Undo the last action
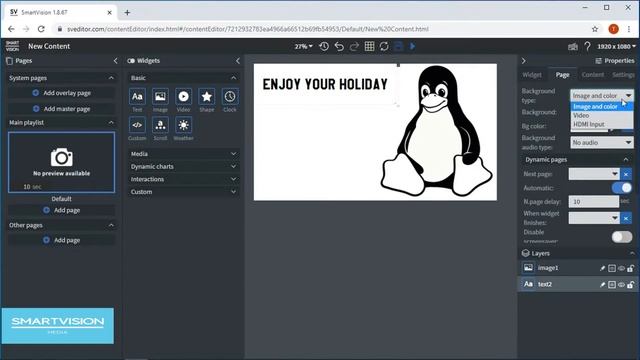This screenshot has width=640, height=360. click(x=339, y=47)
